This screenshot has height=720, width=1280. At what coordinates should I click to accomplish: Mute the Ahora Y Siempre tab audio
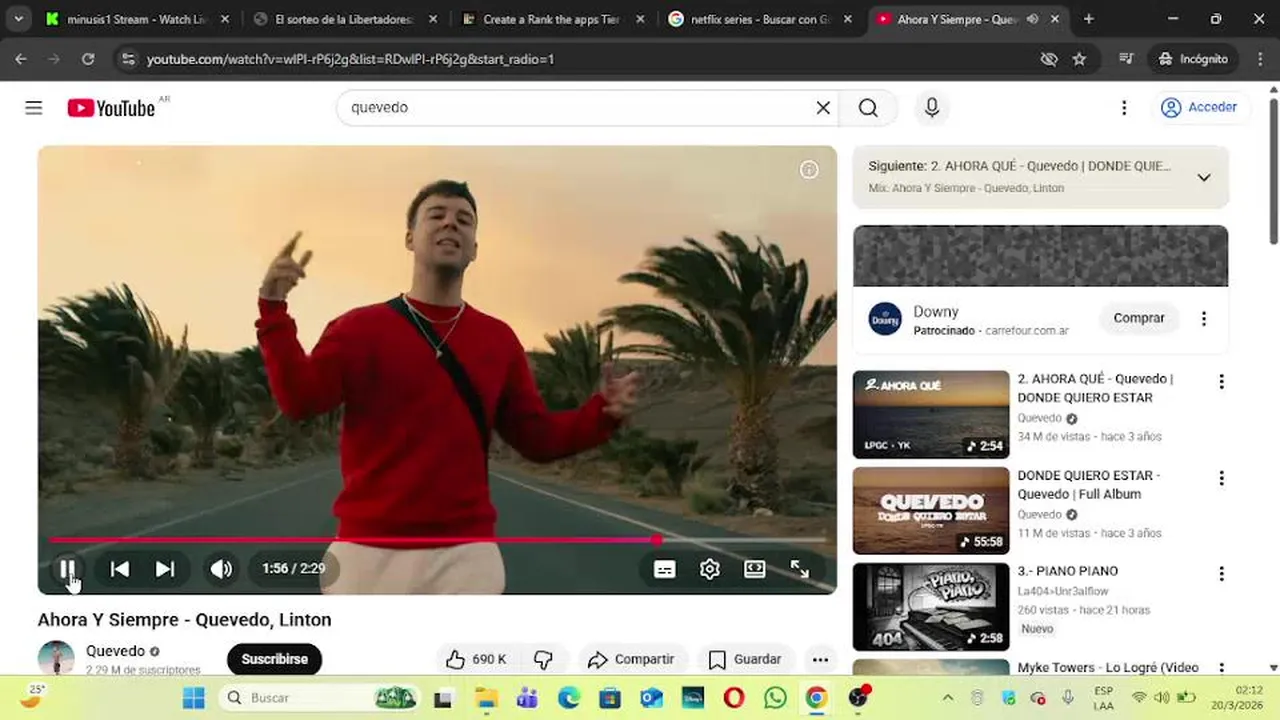click(1032, 19)
